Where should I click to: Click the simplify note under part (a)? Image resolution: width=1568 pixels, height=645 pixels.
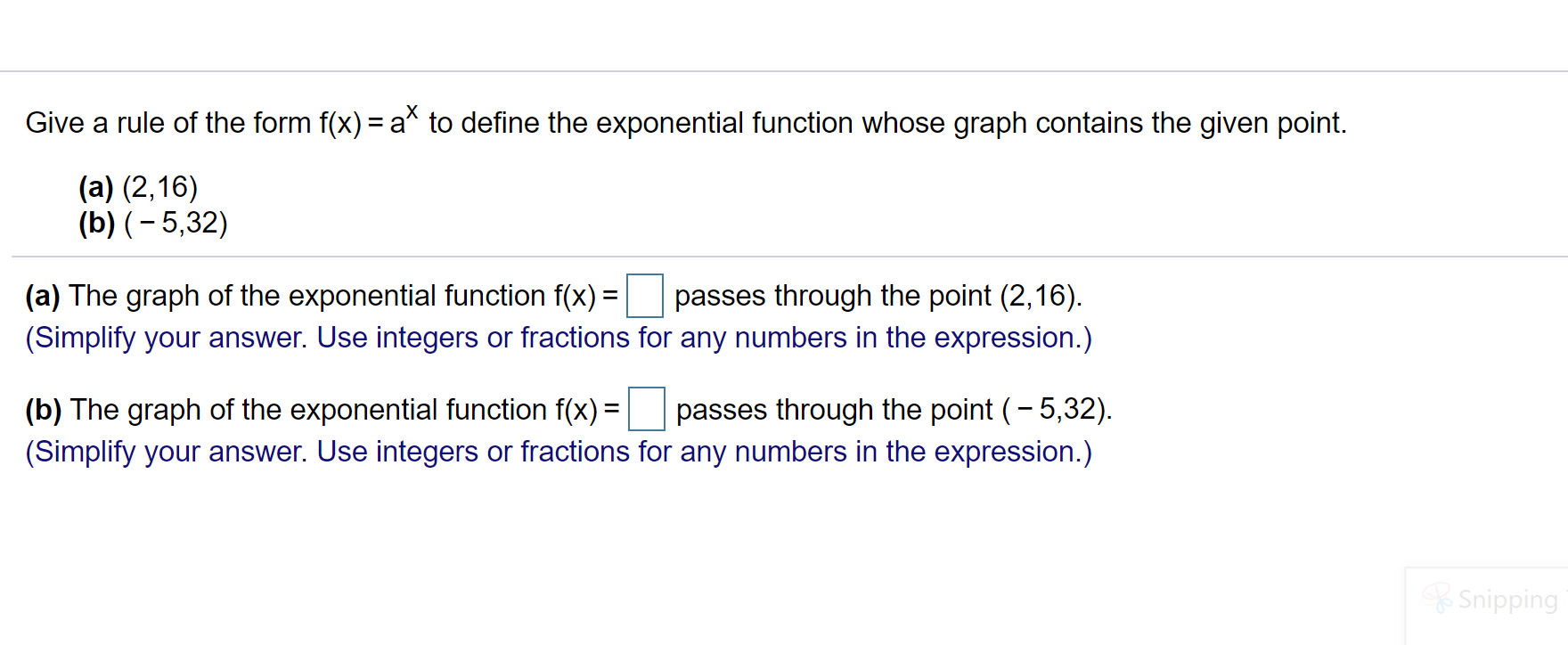[559, 338]
